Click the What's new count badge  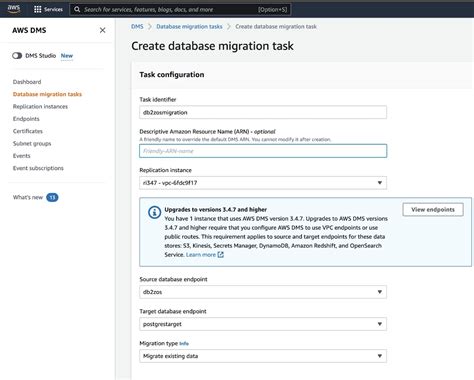point(52,197)
